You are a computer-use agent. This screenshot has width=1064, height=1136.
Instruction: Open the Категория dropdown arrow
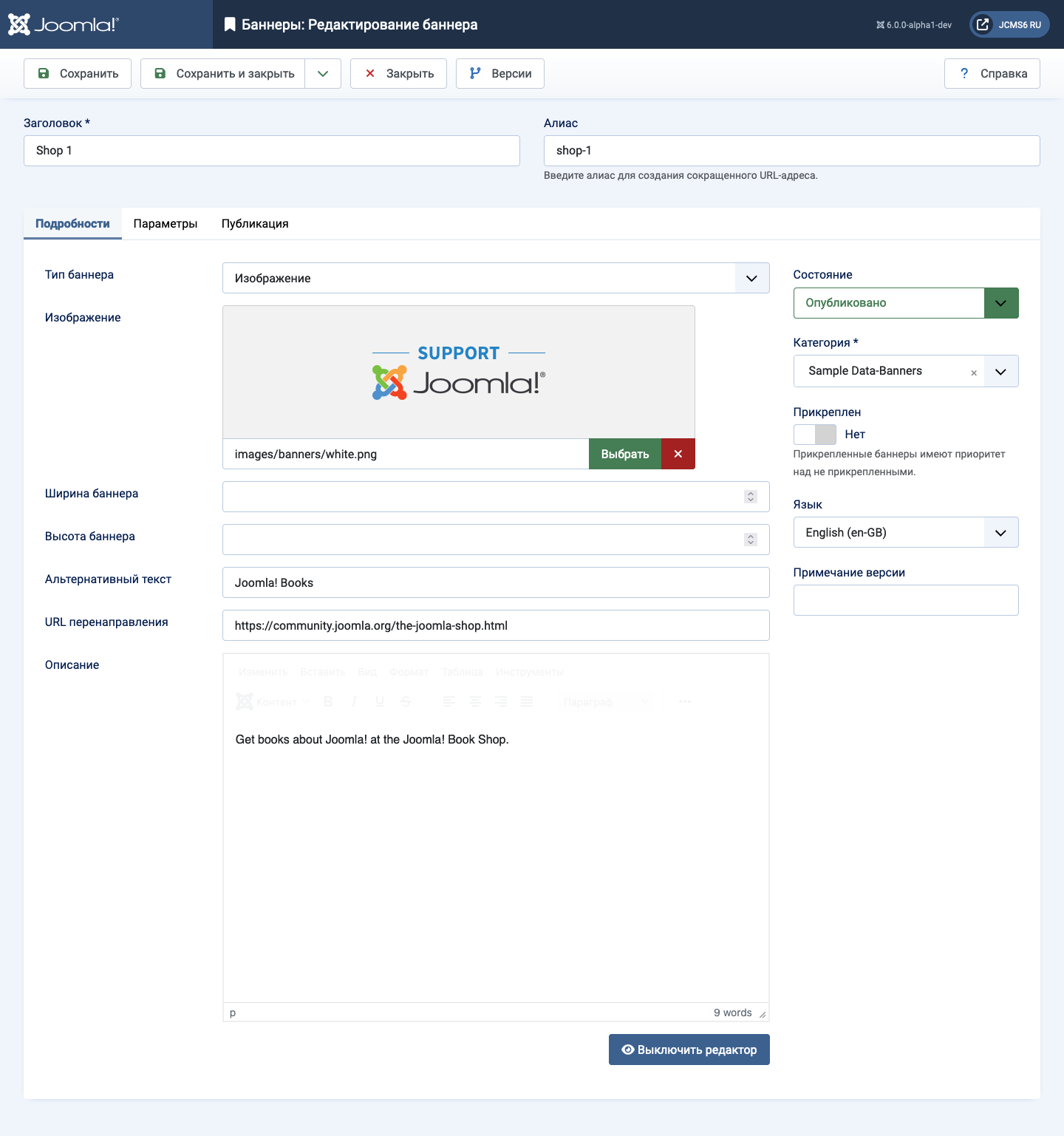pos(1001,371)
